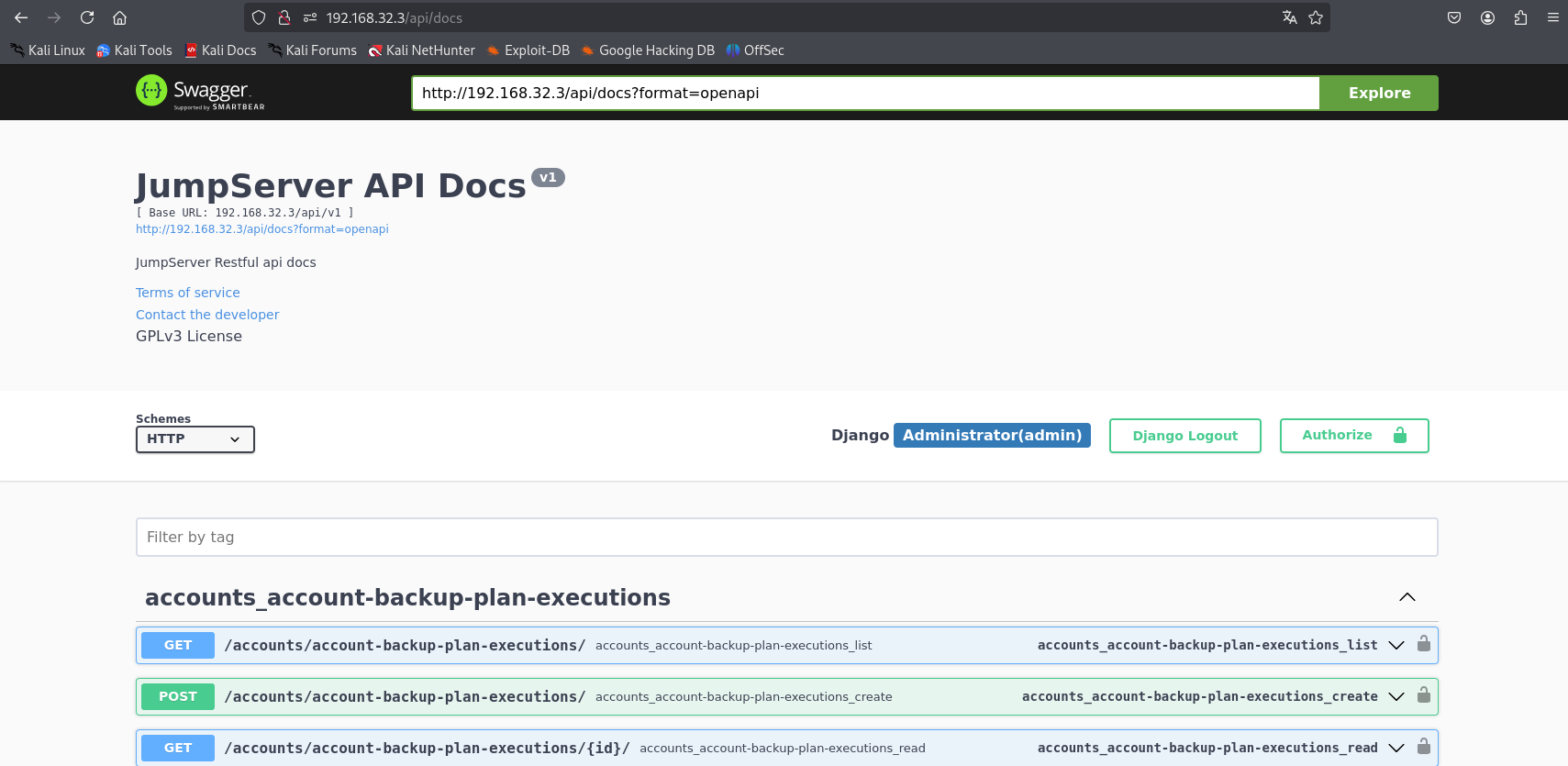Click the GET badge for executions list

(178, 645)
